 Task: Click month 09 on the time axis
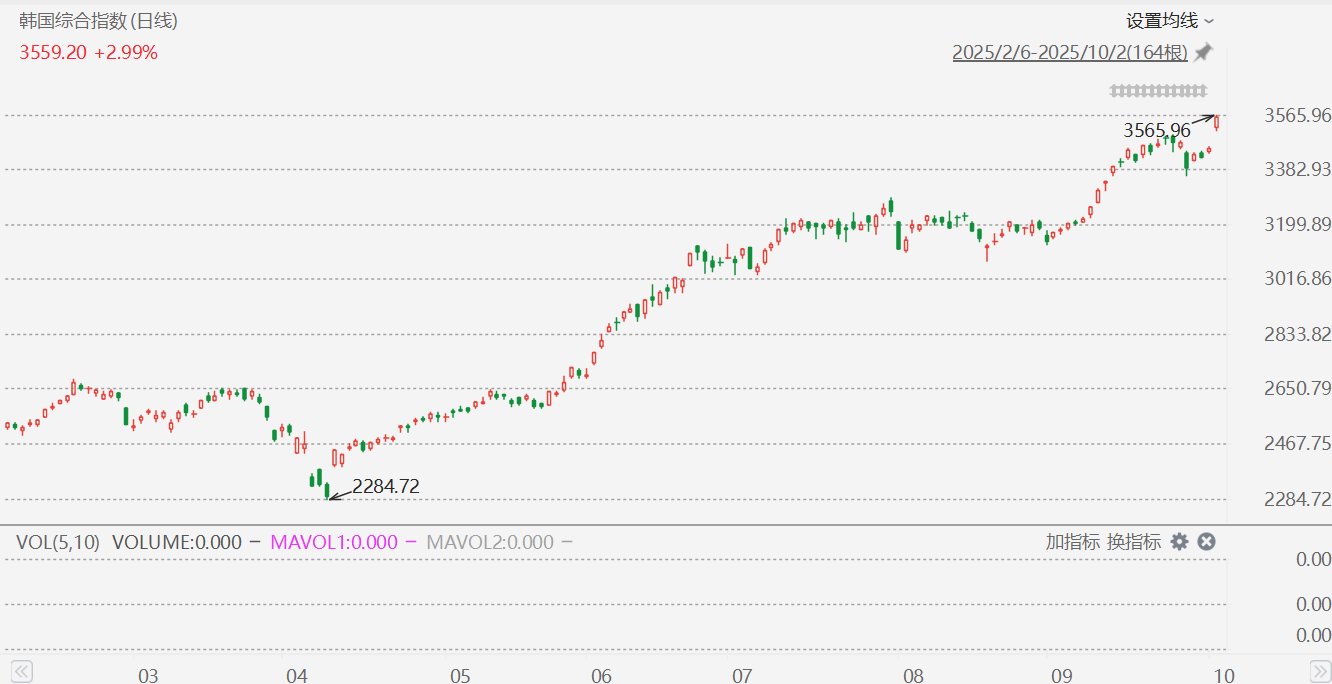coord(1062,675)
